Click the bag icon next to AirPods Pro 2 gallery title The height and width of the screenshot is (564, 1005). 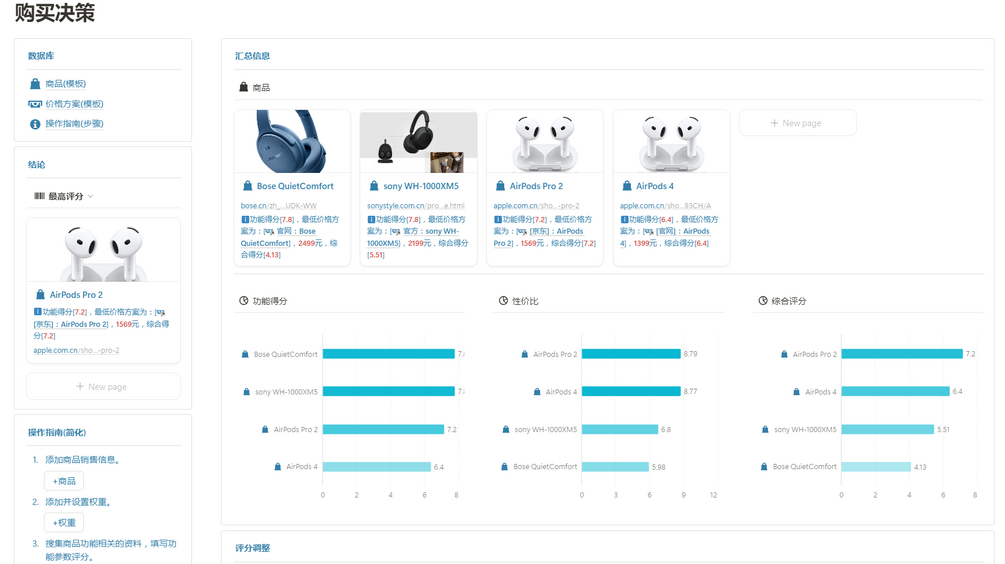(501, 186)
